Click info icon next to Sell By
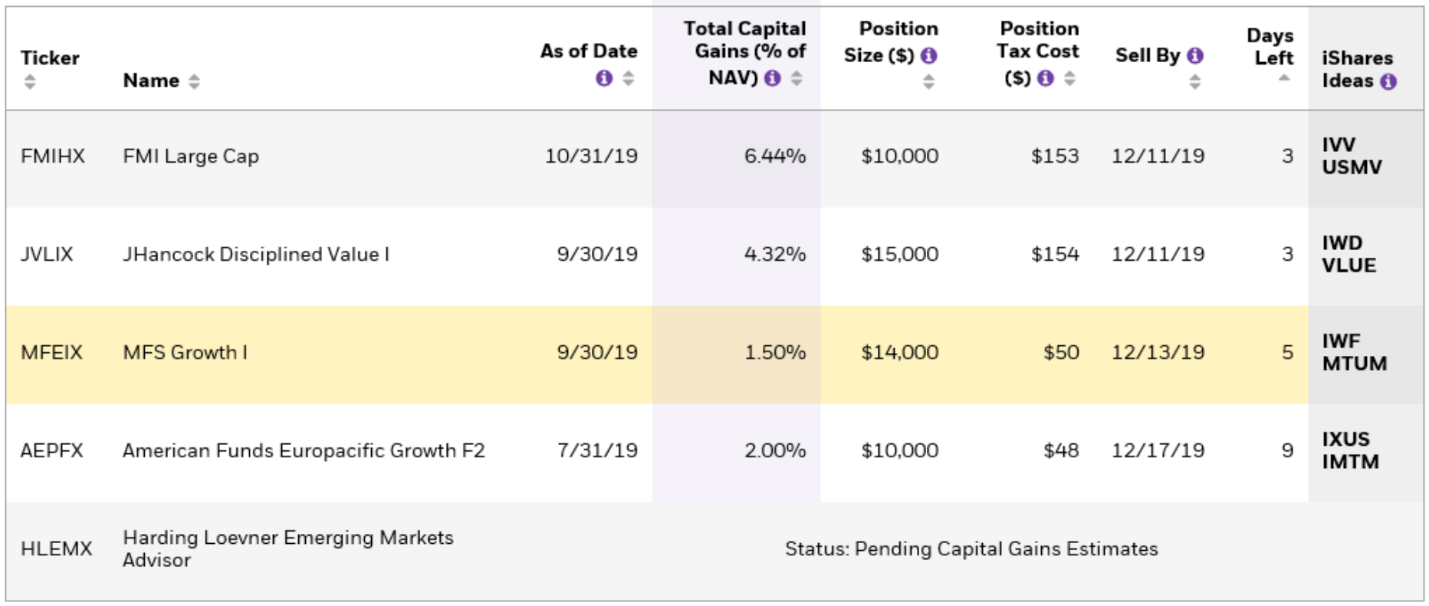 (1195, 56)
